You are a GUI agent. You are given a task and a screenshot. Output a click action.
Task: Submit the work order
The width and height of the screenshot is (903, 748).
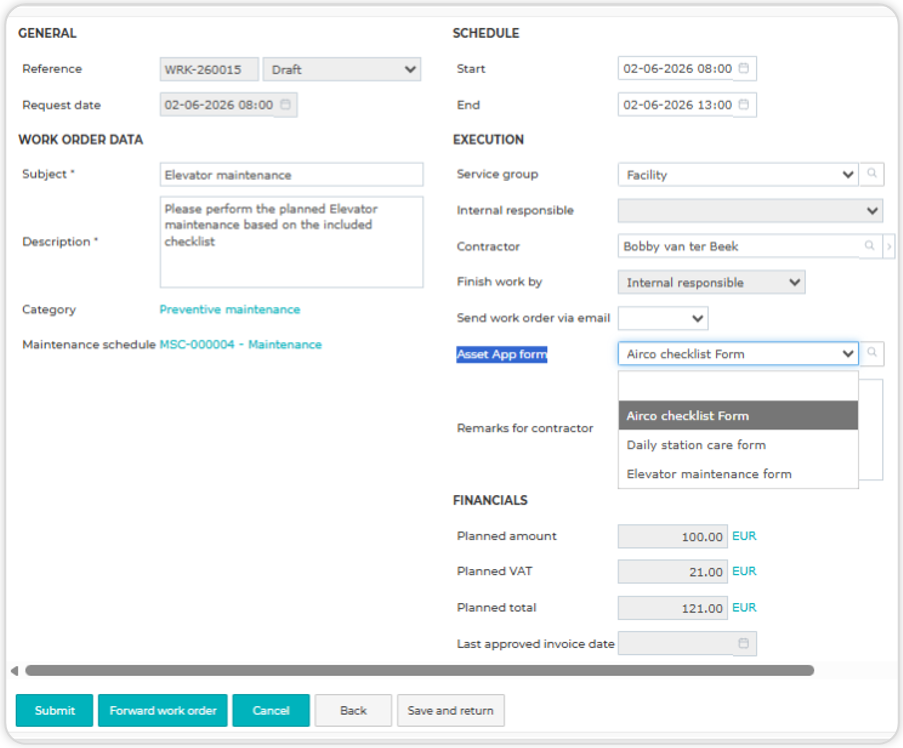(x=54, y=710)
